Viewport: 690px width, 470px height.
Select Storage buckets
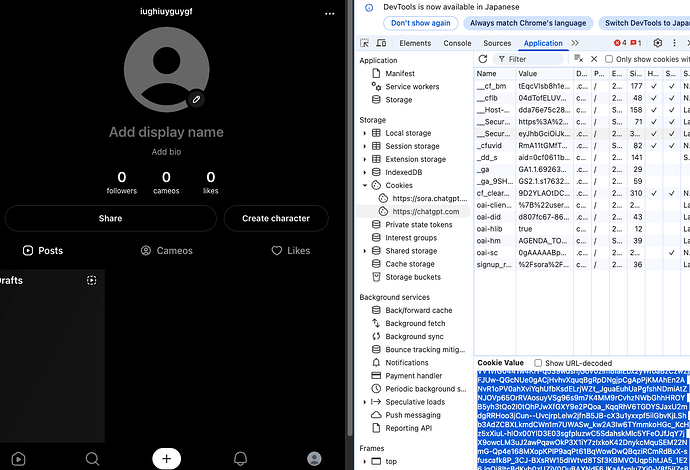413,277
